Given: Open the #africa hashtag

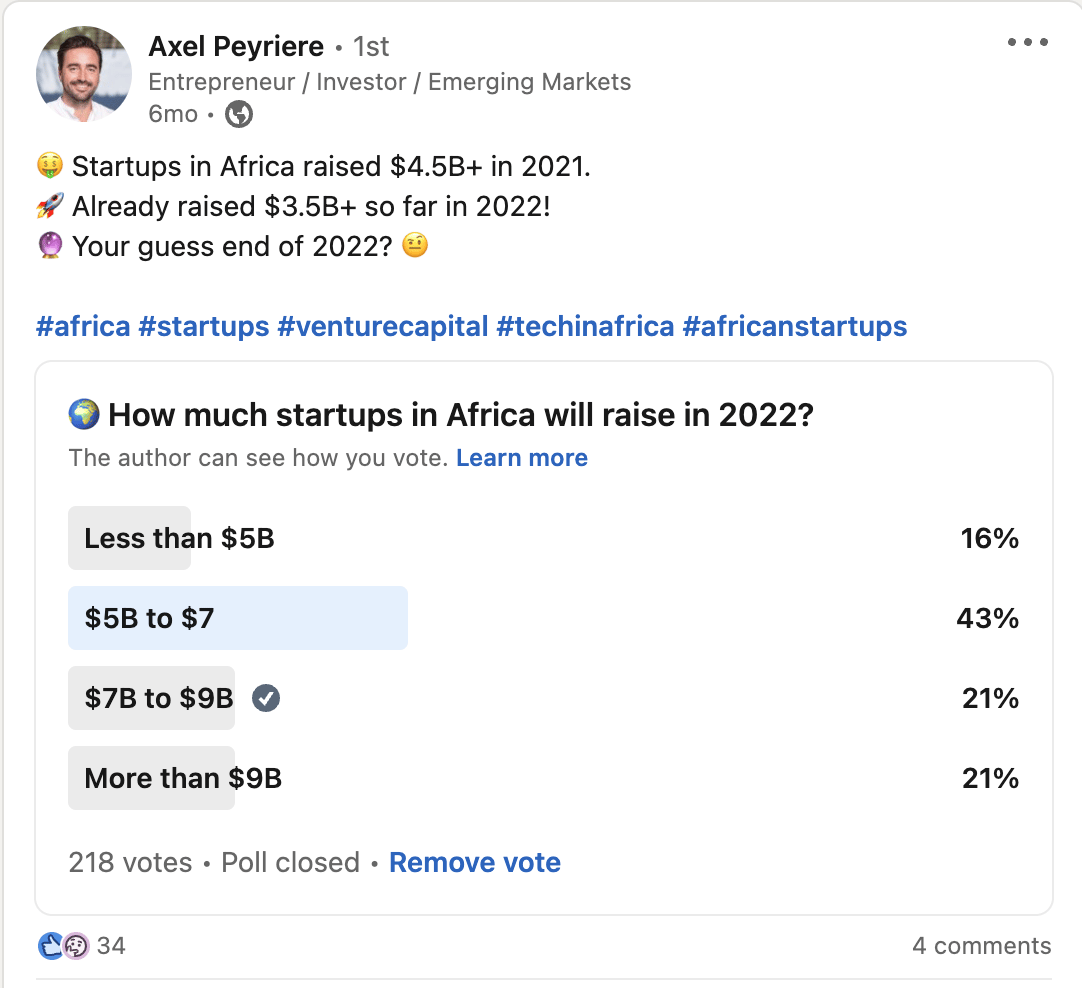Looking at the screenshot, I should (x=83, y=326).
